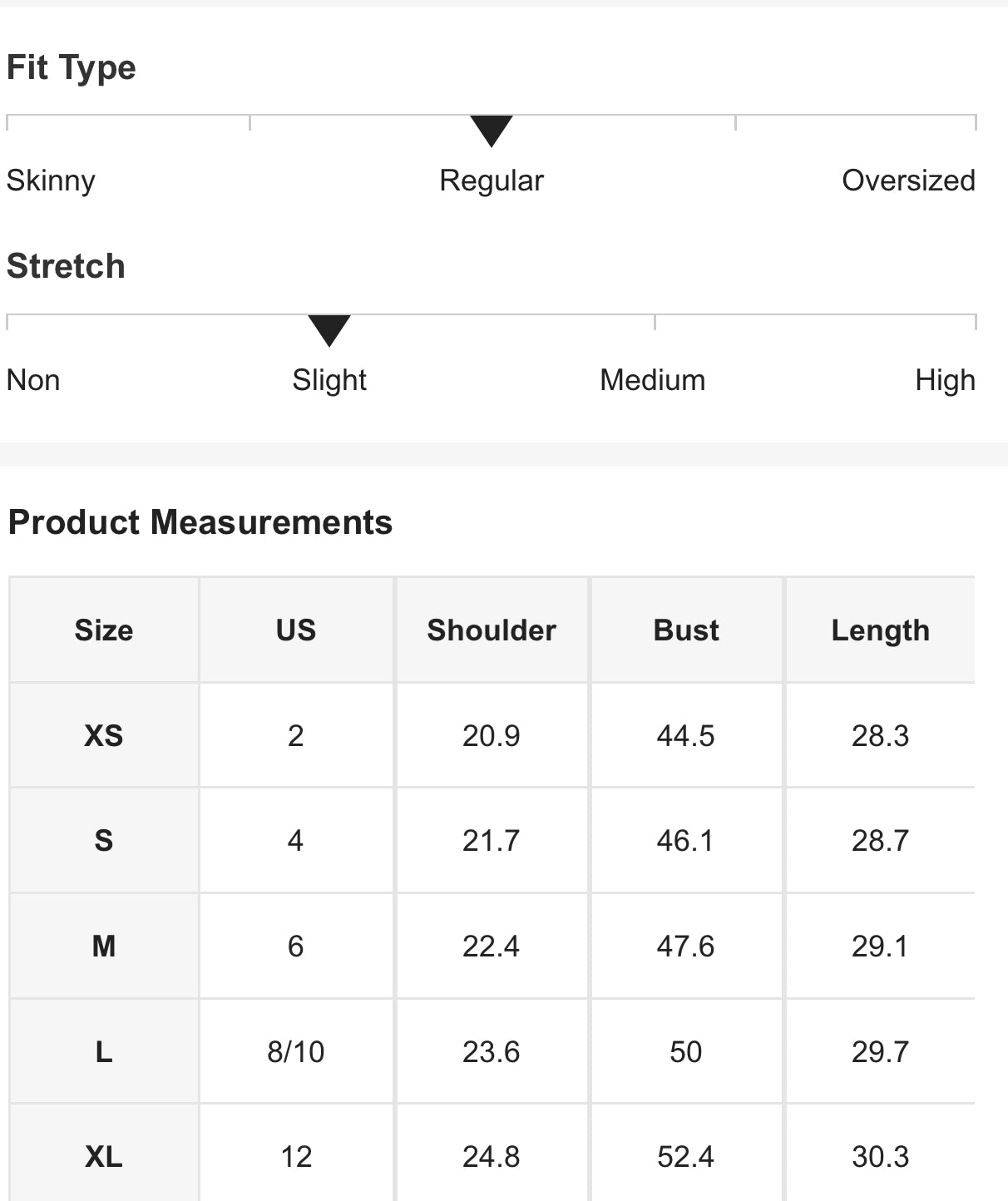Viewport: 1008px width, 1201px height.
Task: Click the 8/10 US size cell
Action: 296,1051
